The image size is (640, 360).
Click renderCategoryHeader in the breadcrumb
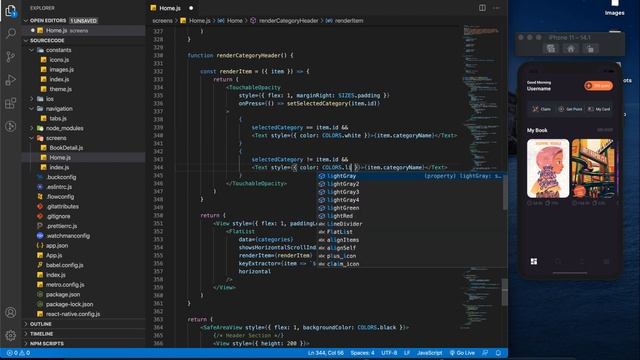coord(289,20)
